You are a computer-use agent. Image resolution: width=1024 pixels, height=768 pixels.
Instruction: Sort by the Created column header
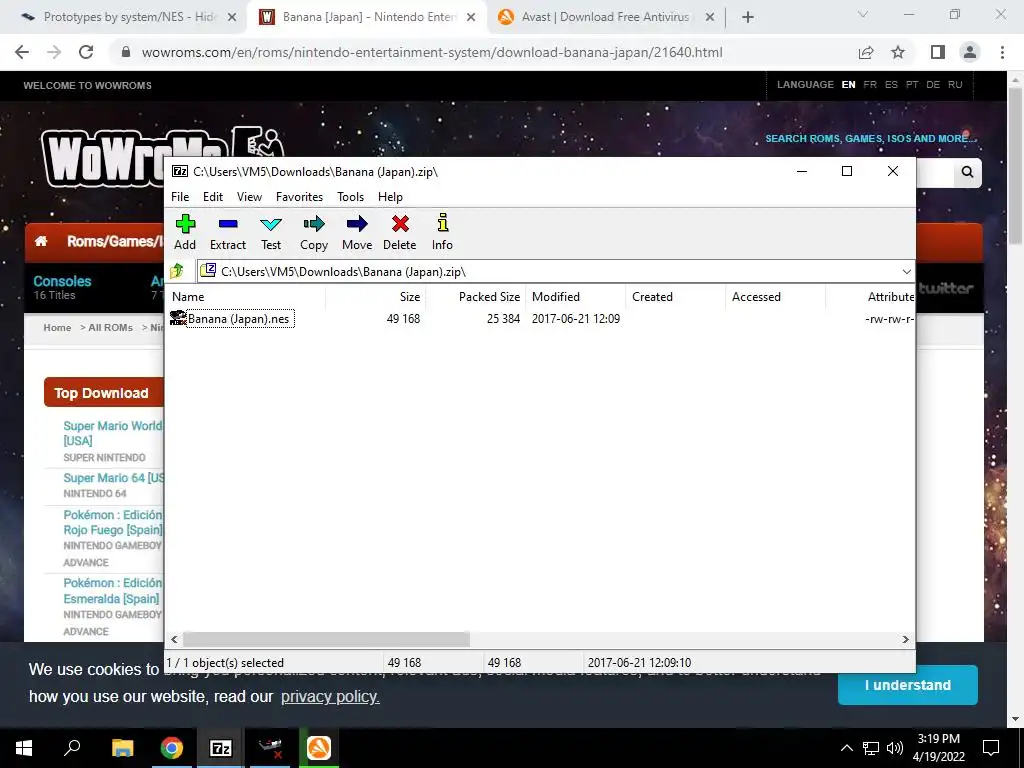(x=675, y=296)
